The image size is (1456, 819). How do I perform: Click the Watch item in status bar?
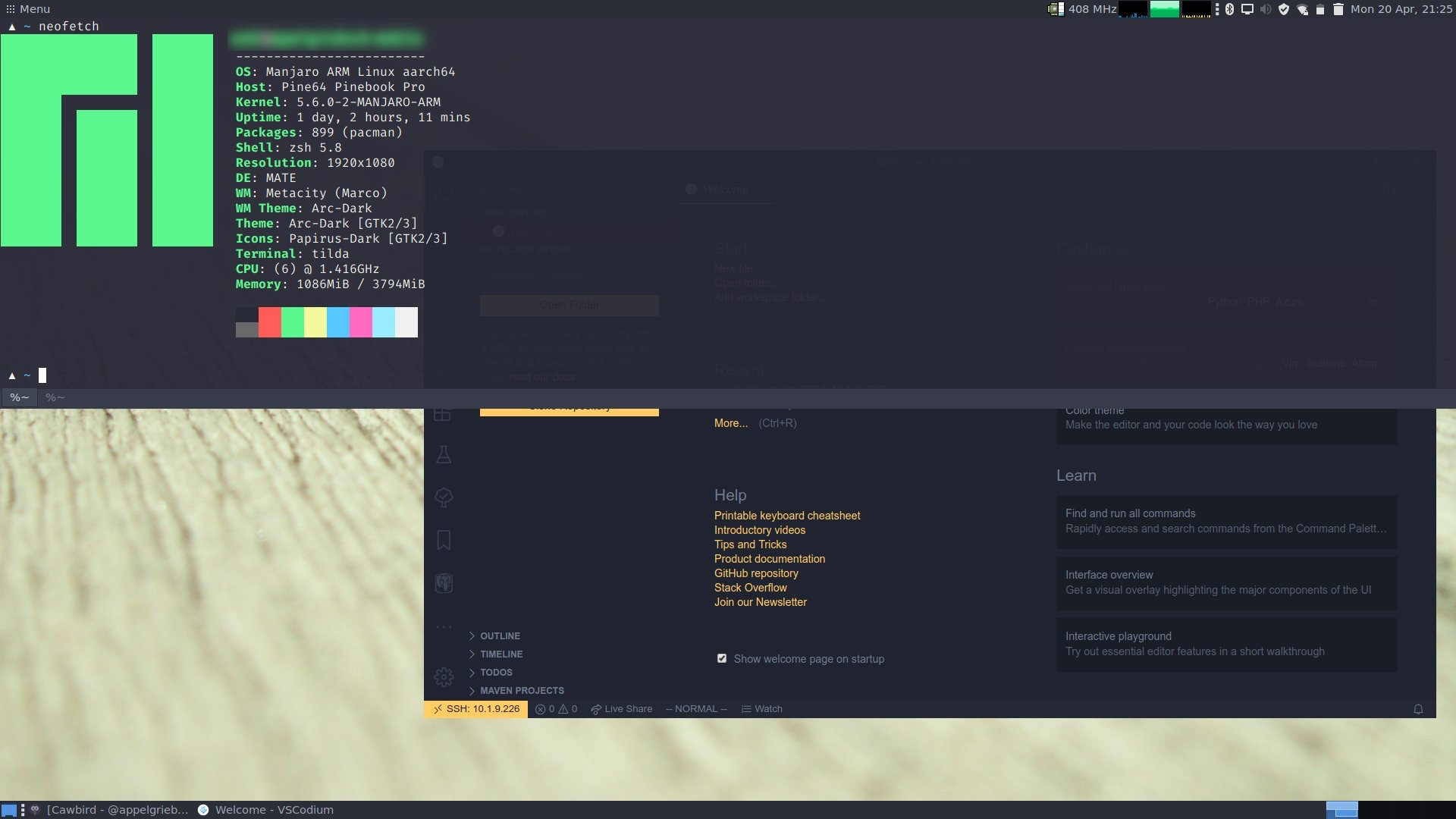(762, 709)
